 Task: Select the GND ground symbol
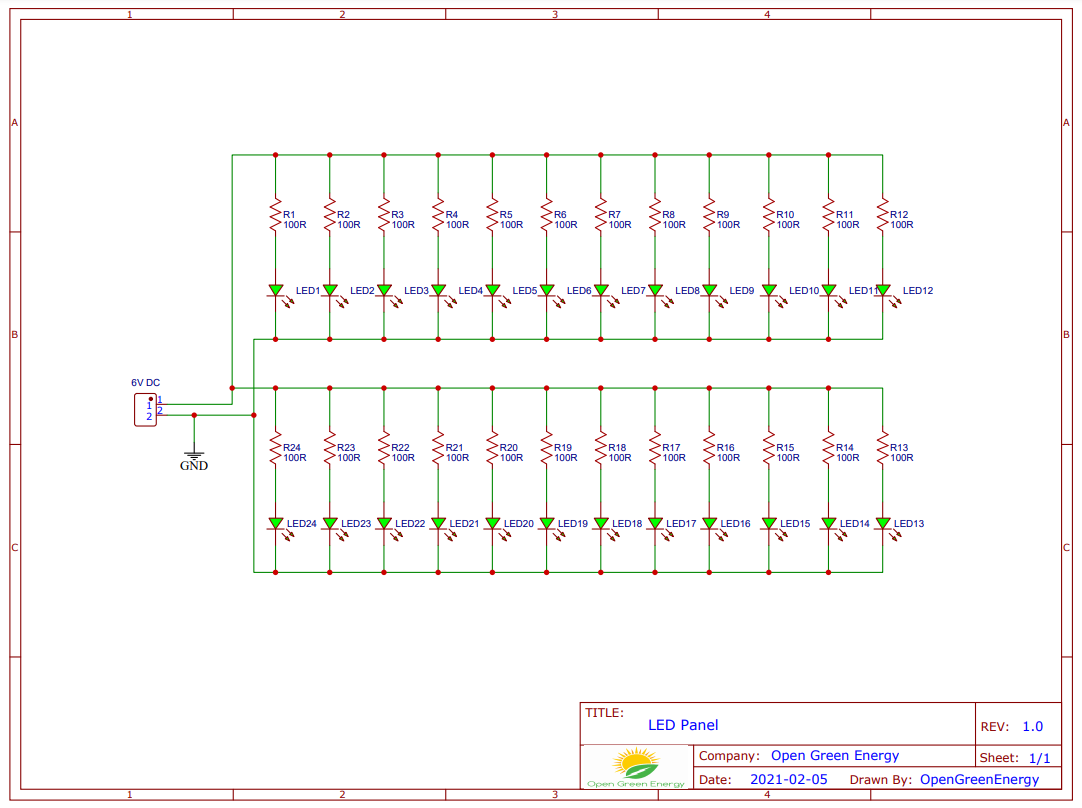192,456
